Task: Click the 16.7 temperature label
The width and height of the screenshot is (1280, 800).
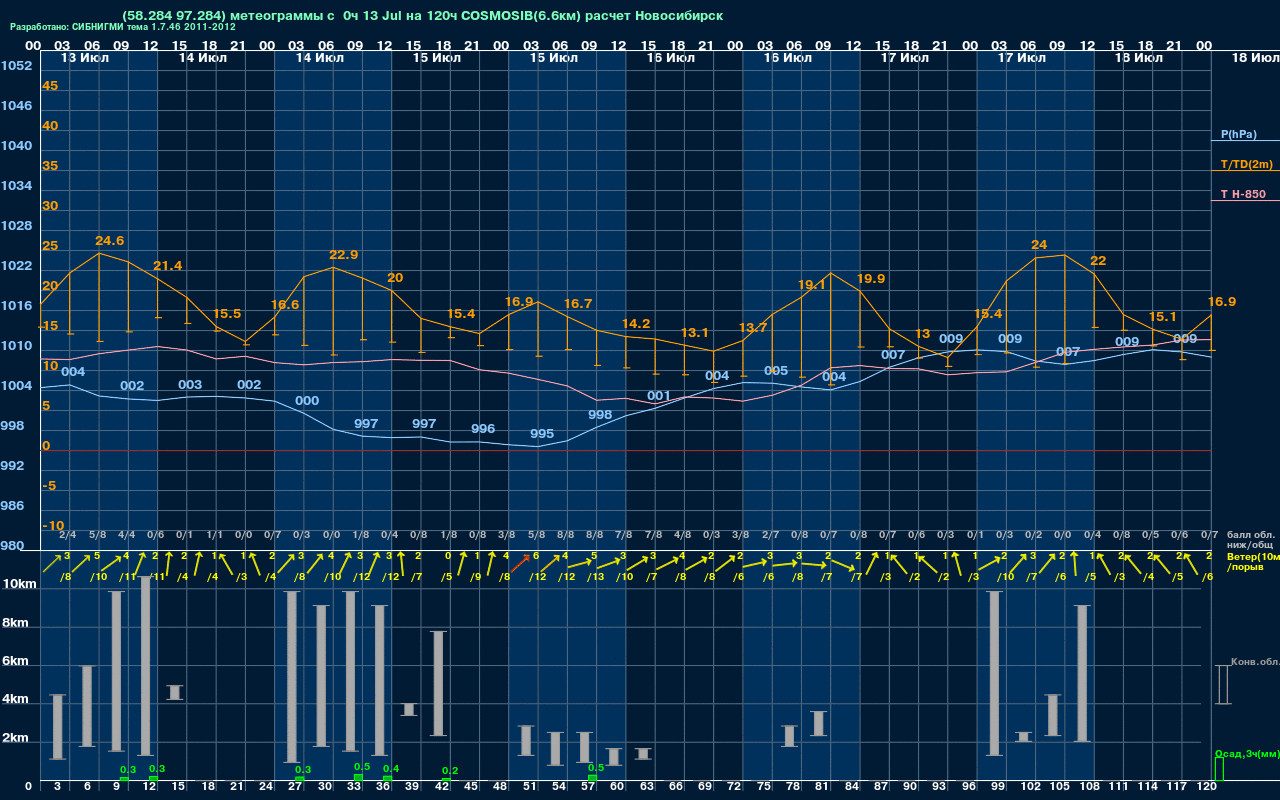Action: (578, 304)
